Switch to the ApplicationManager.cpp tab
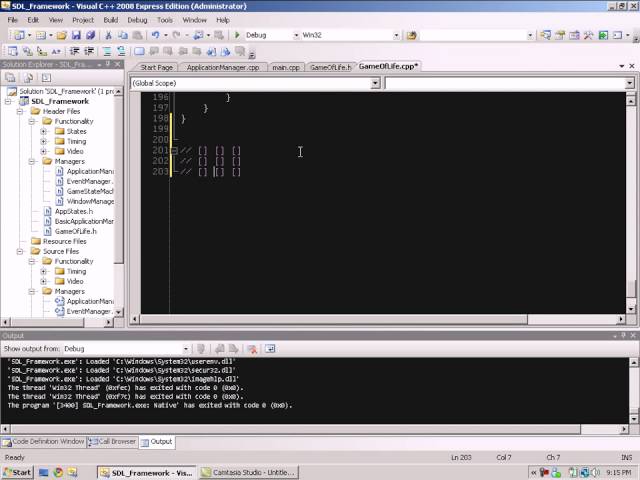This screenshot has width=640, height=480. point(223,67)
